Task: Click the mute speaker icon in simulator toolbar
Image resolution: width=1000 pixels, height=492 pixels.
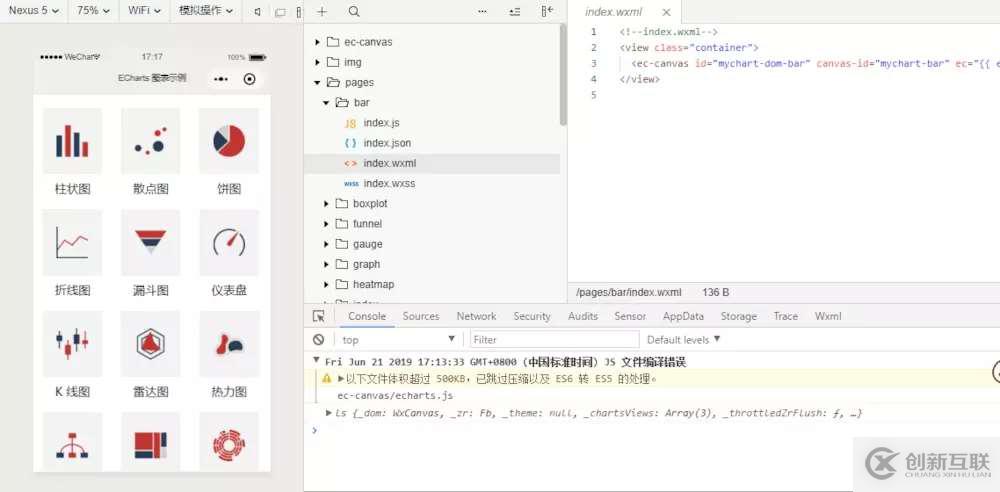Action: pyautogui.click(x=257, y=12)
